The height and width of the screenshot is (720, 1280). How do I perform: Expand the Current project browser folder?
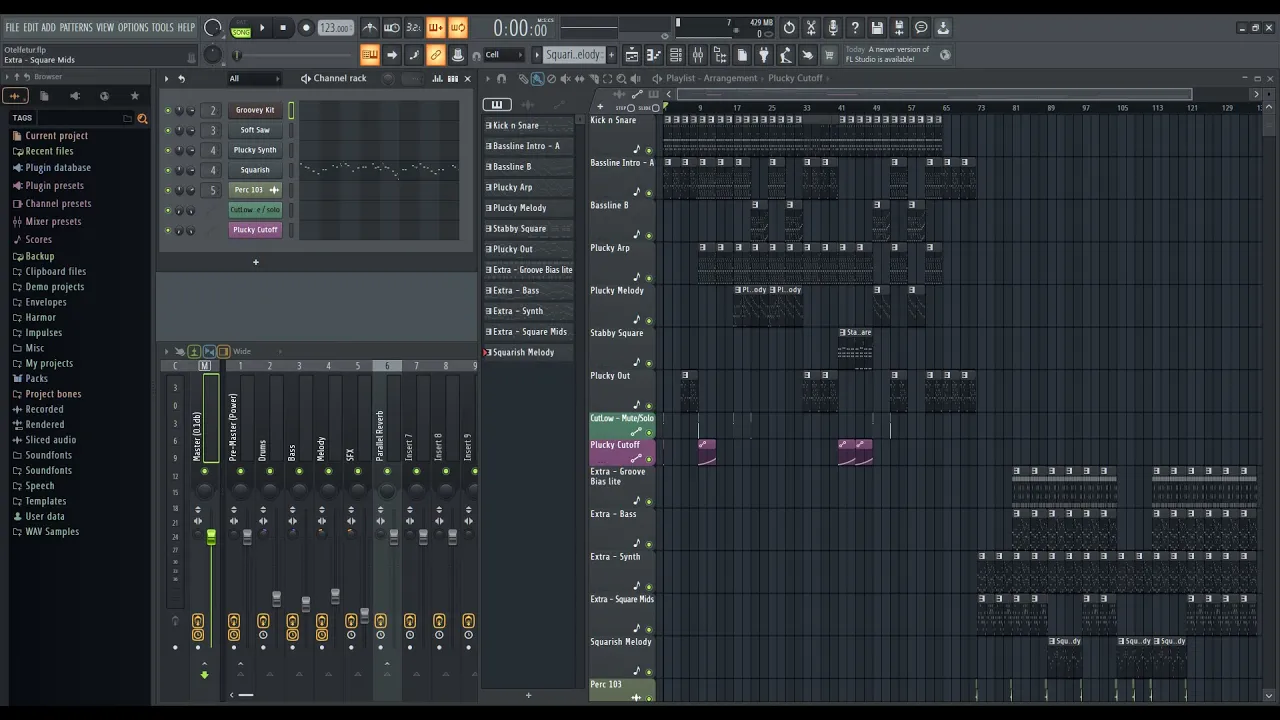pos(56,136)
